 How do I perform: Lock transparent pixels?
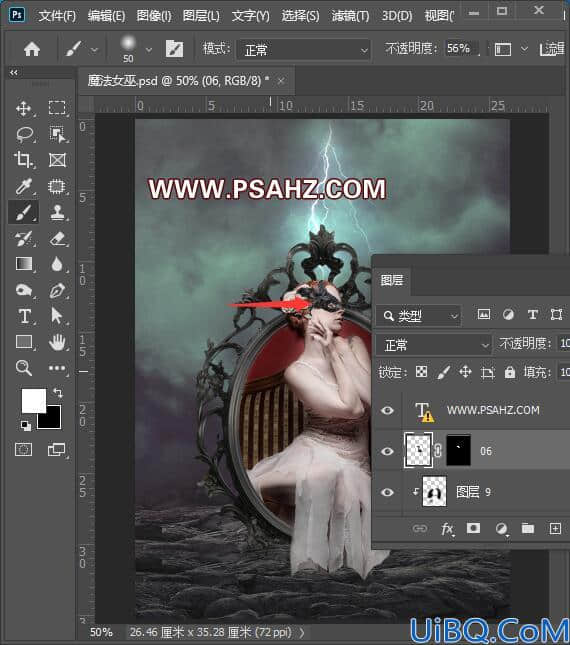[x=421, y=372]
